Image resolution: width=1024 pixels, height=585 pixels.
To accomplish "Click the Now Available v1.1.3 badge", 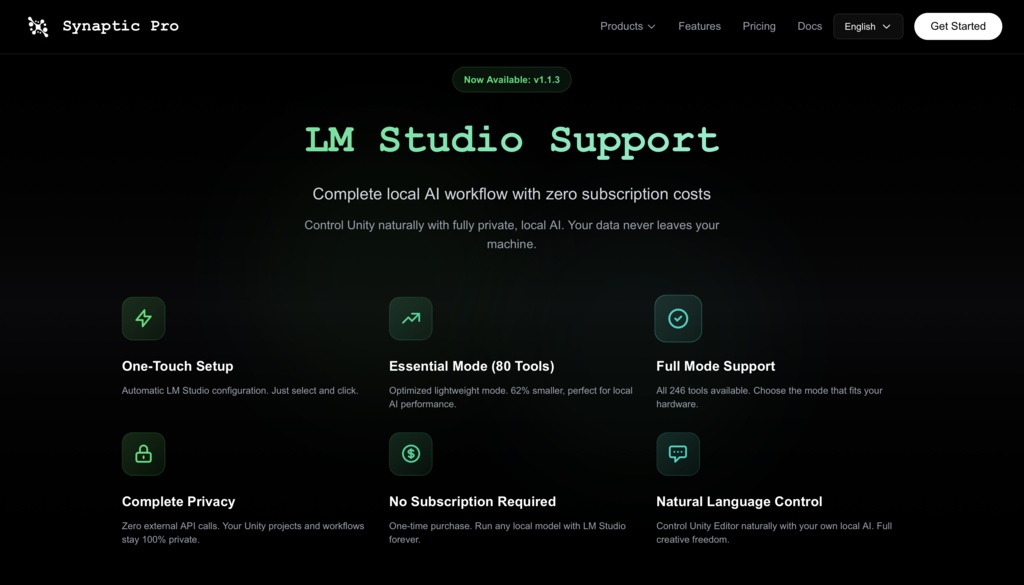I will point(512,80).
